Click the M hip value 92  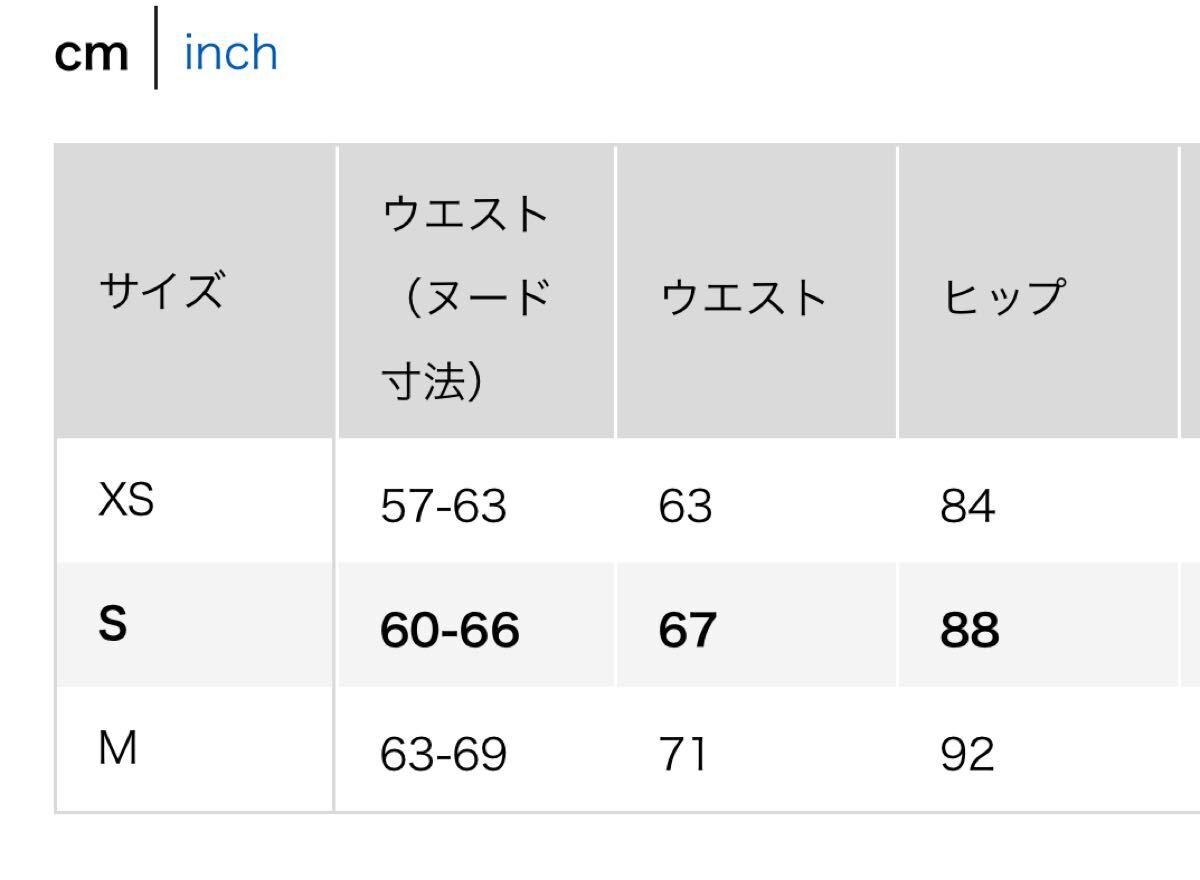coord(967,754)
